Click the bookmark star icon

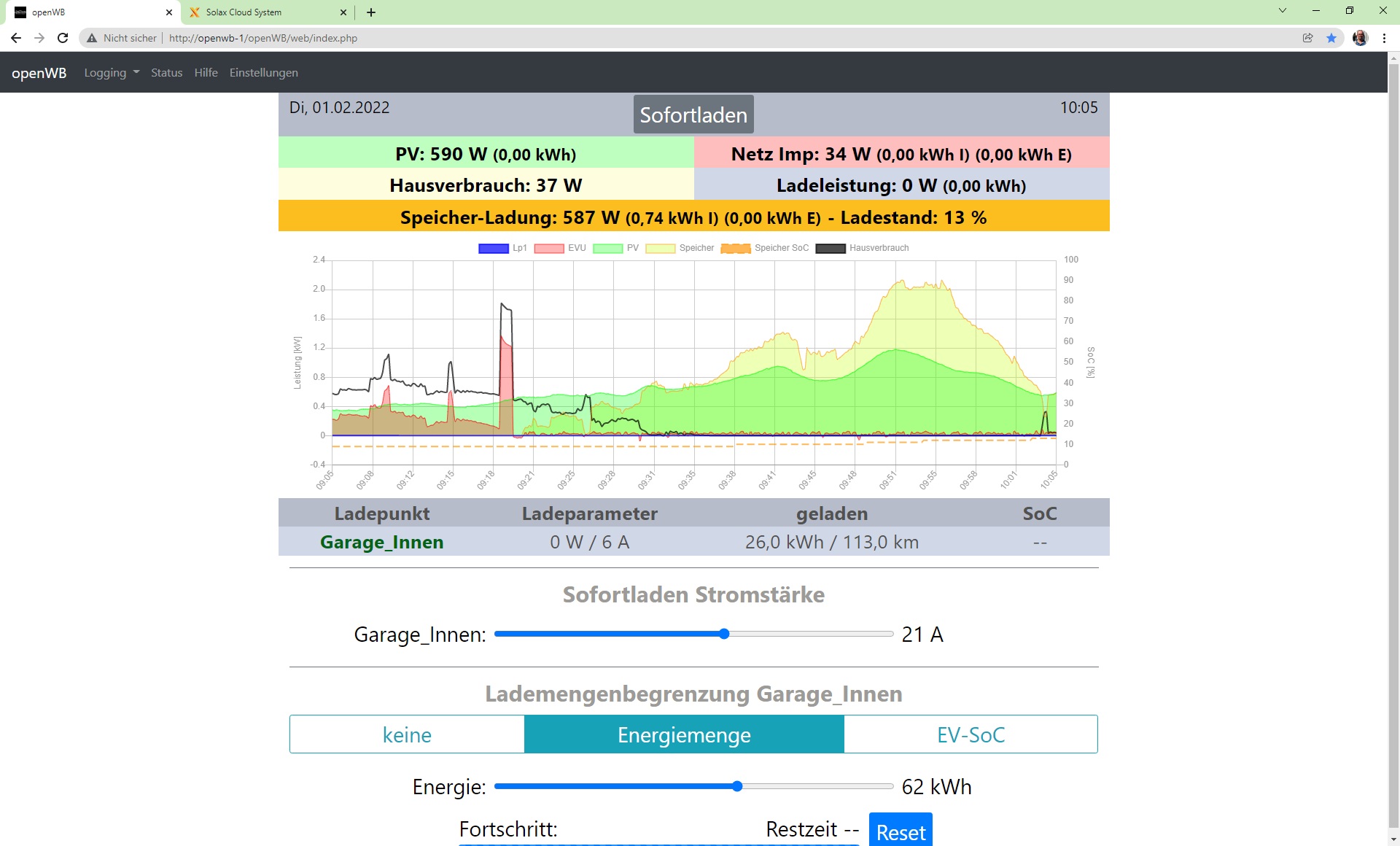1331,38
